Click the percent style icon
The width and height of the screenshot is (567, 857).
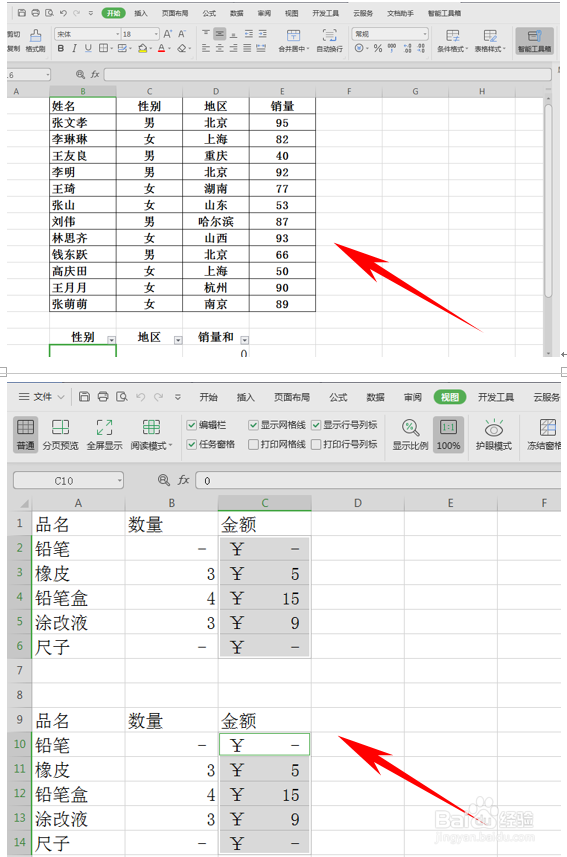click(x=378, y=49)
